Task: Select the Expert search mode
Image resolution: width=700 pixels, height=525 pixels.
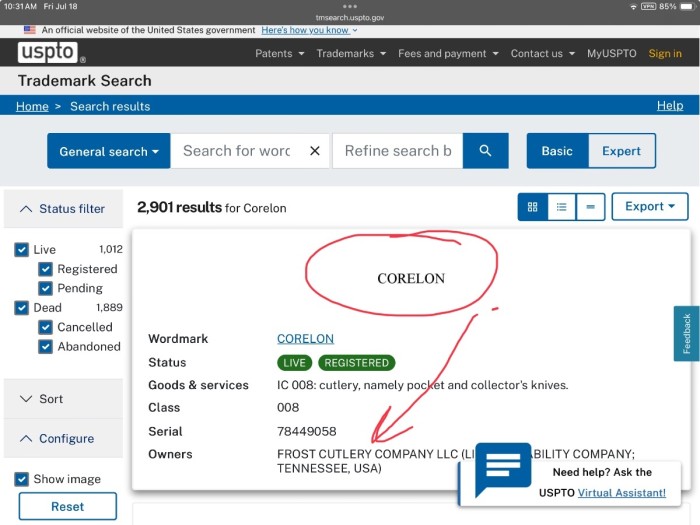Action: coord(621,151)
